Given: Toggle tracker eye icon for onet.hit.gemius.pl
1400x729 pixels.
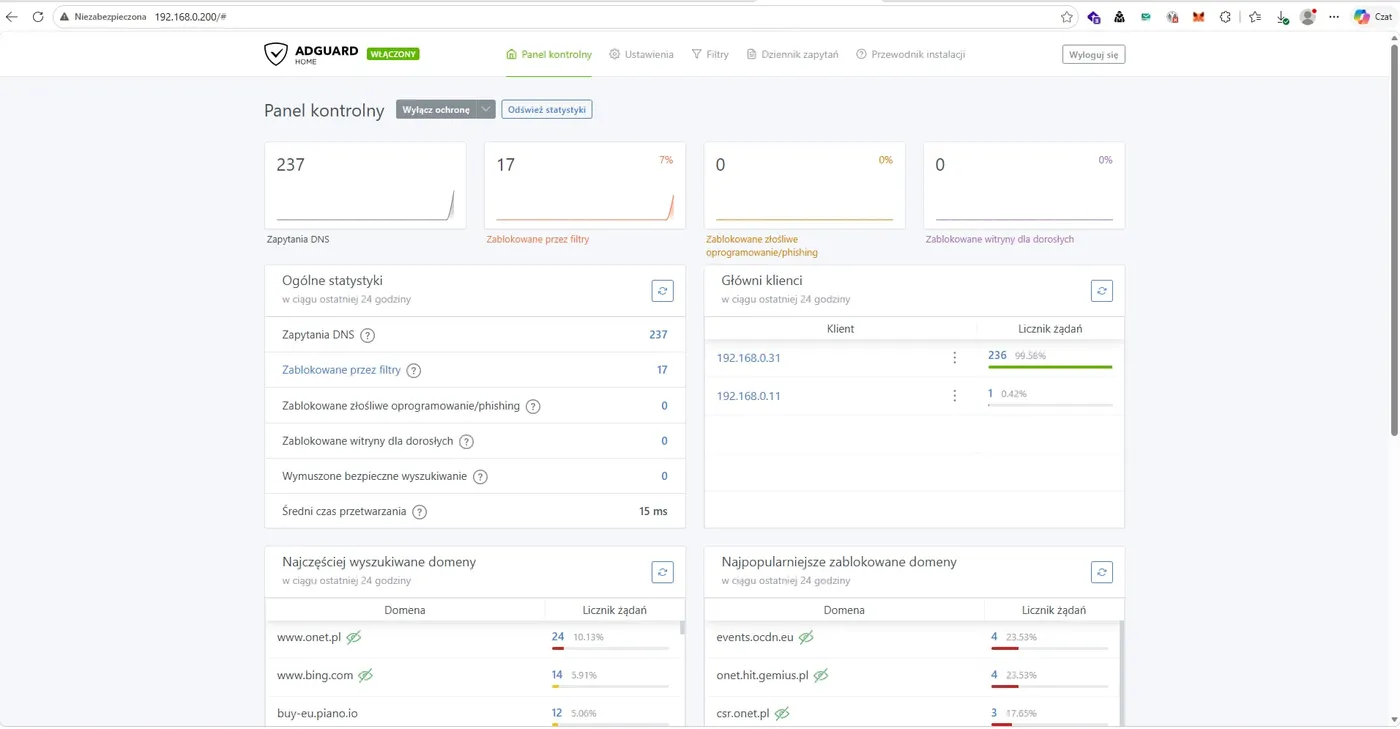Looking at the screenshot, I should coord(820,675).
